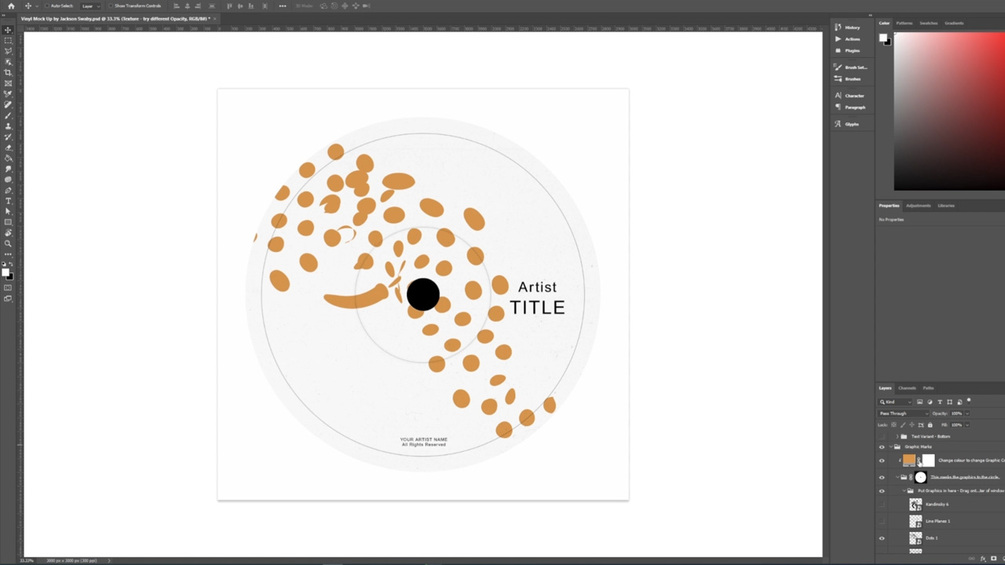Image resolution: width=1005 pixels, height=565 pixels.
Task: Switch to the Gradients tab
Action: click(x=954, y=23)
